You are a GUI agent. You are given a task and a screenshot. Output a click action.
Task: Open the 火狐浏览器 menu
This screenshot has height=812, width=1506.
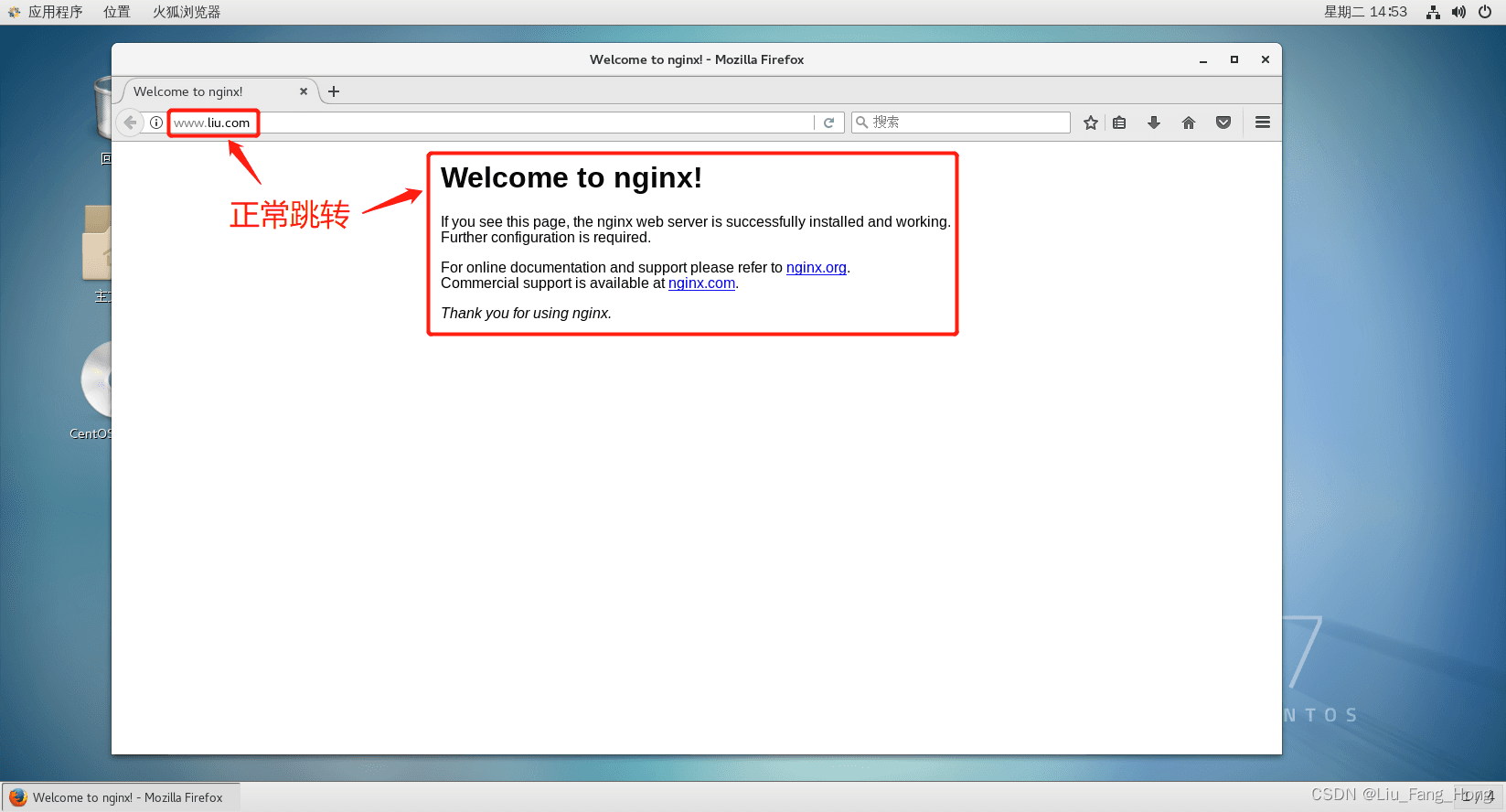coord(187,12)
